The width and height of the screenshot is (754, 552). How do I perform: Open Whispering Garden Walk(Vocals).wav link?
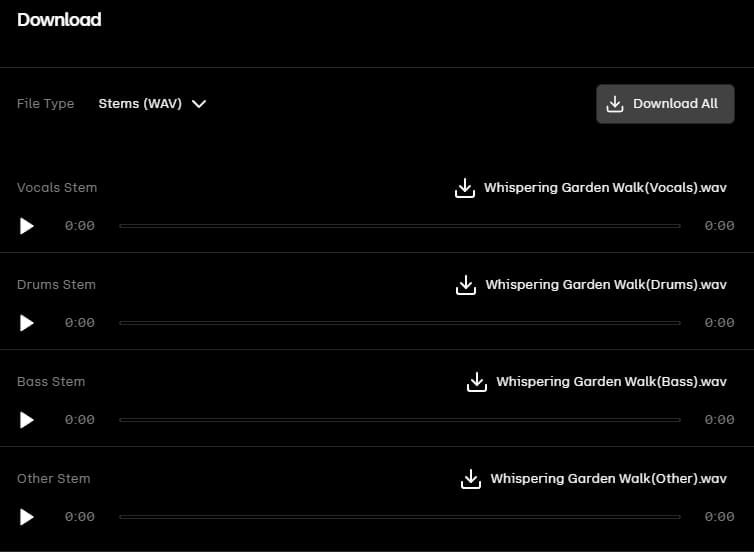(x=605, y=188)
